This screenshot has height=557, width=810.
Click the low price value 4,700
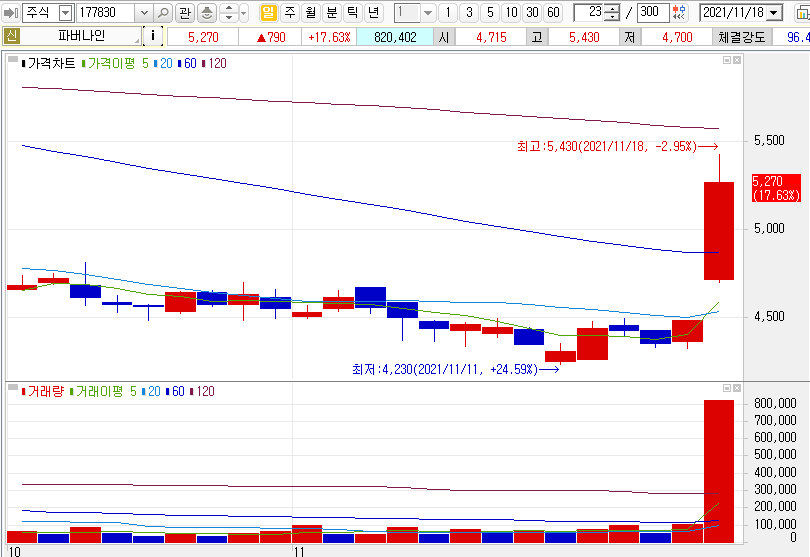coord(677,37)
